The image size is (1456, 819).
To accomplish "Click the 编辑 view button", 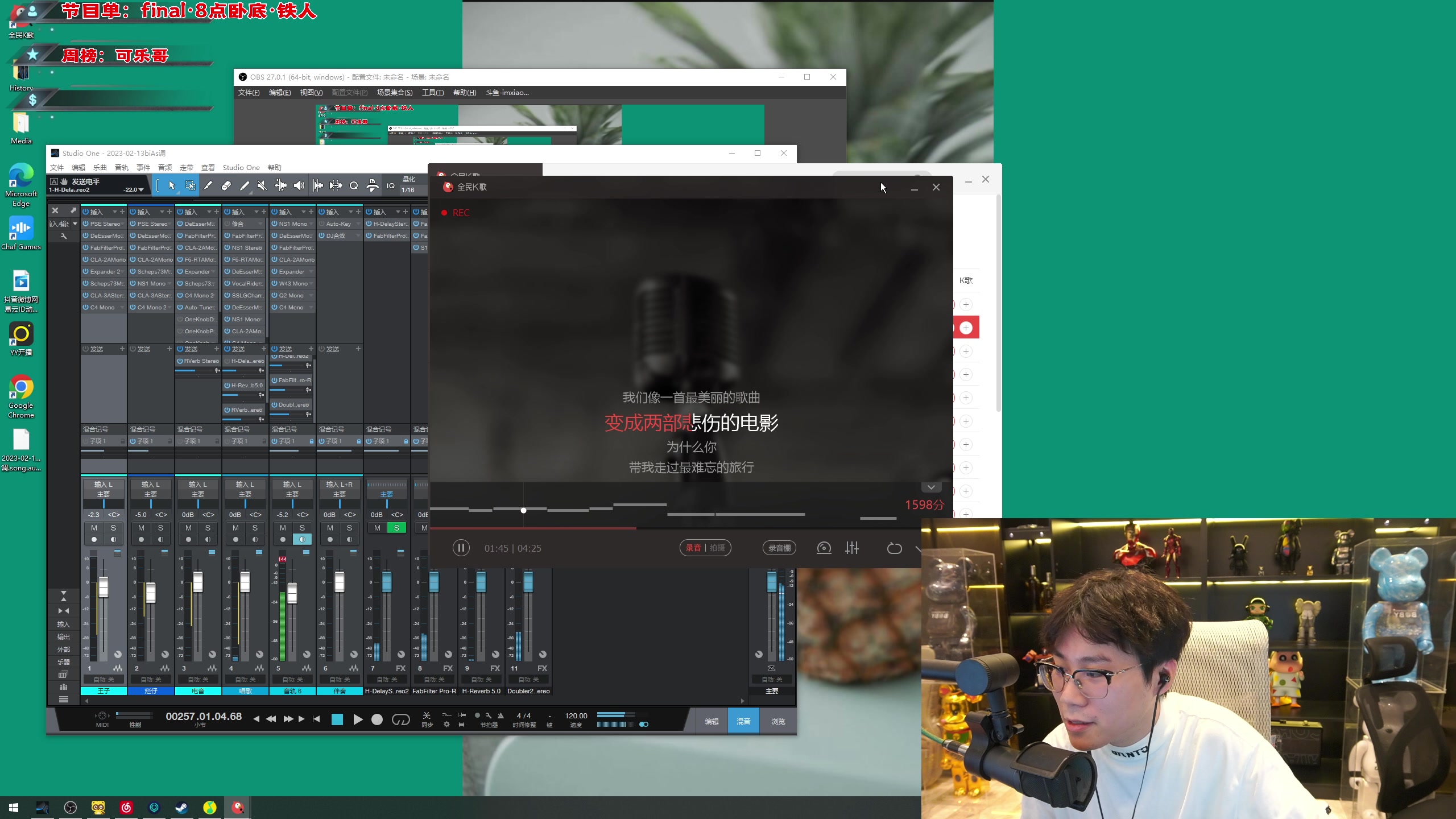I will [x=712, y=721].
